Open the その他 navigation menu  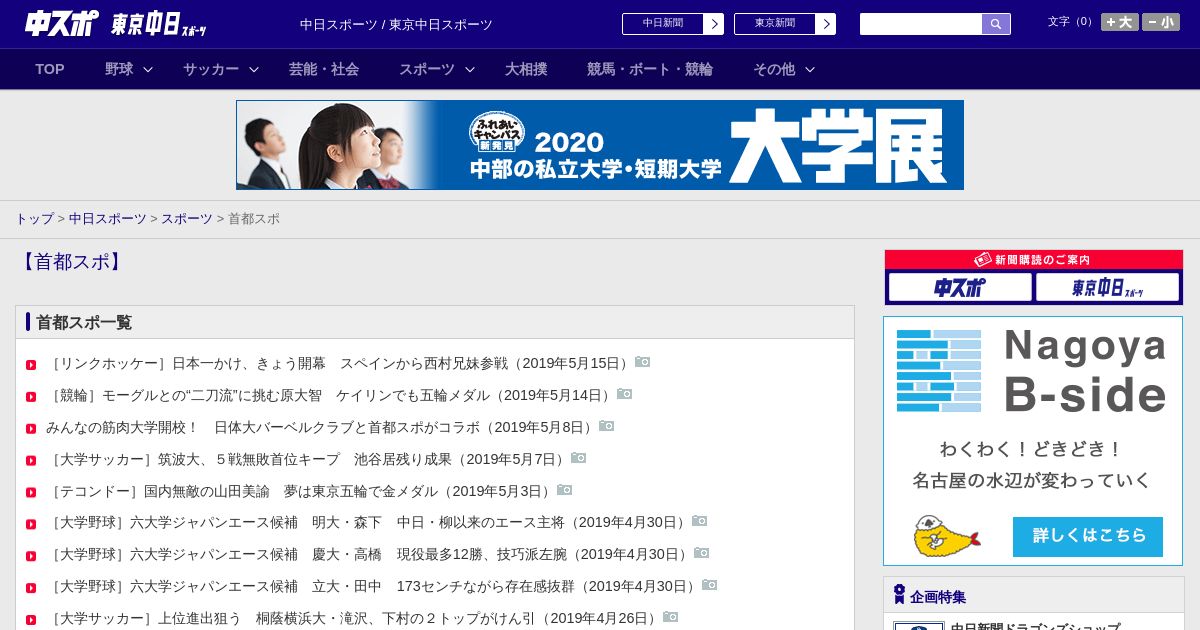(x=774, y=69)
